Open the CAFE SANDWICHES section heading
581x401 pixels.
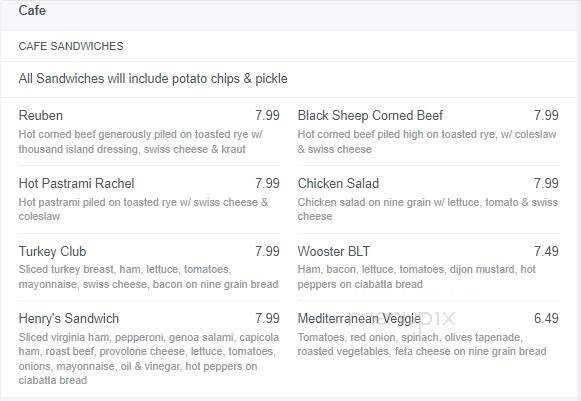tap(71, 46)
